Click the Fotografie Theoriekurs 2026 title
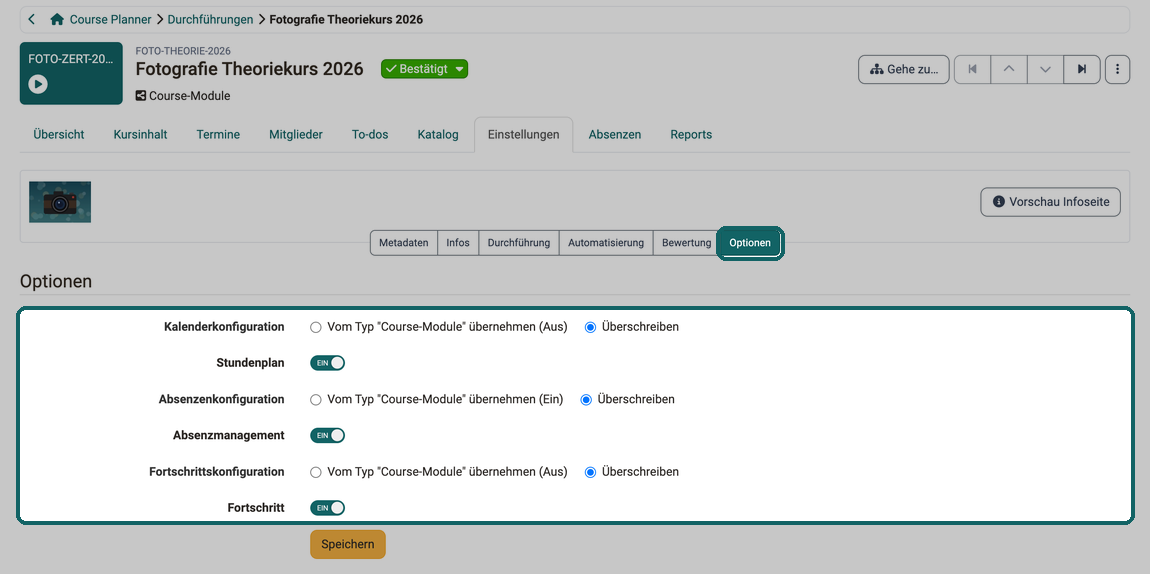Viewport: 1150px width, 574px height. 249,69
